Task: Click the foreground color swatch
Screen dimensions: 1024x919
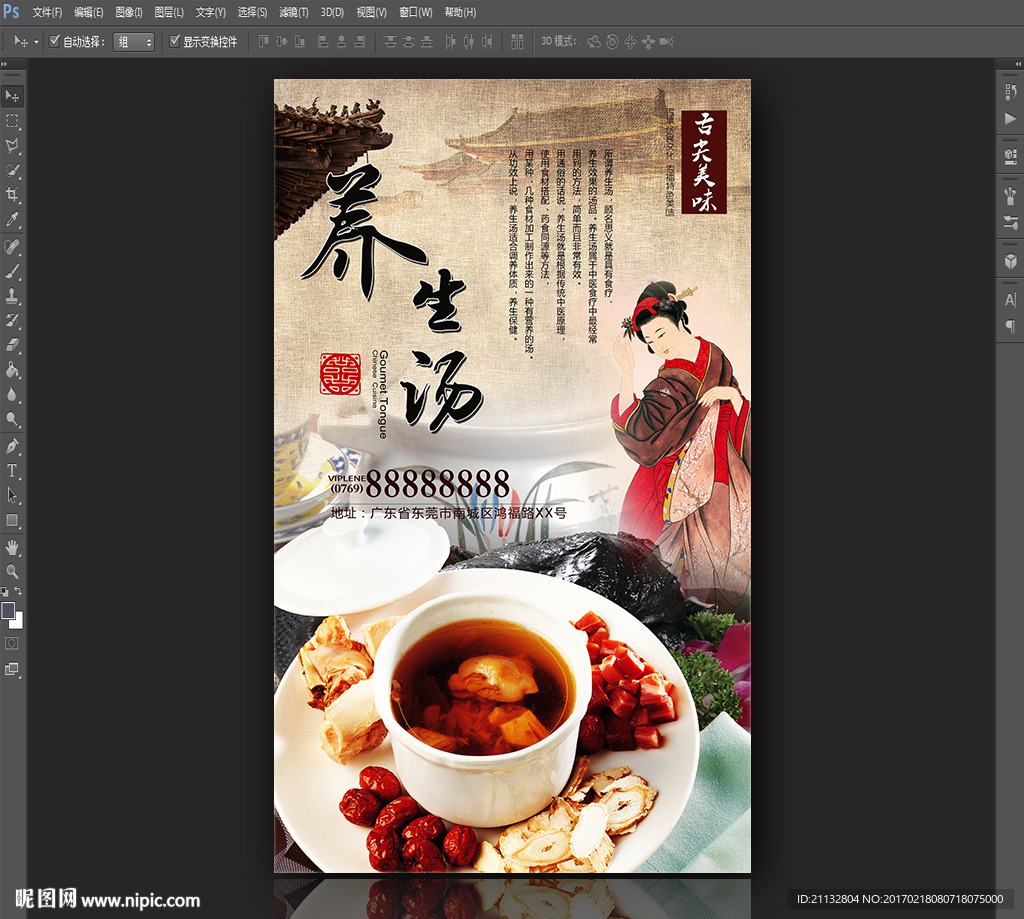Action: [8, 610]
